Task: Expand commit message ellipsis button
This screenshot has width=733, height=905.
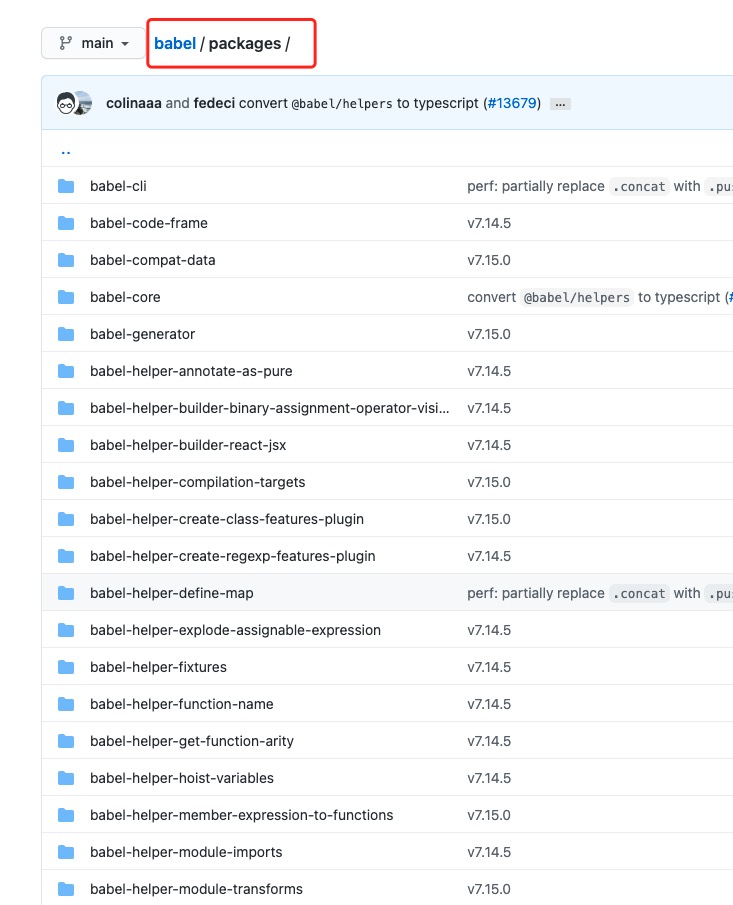Action: tap(560, 104)
